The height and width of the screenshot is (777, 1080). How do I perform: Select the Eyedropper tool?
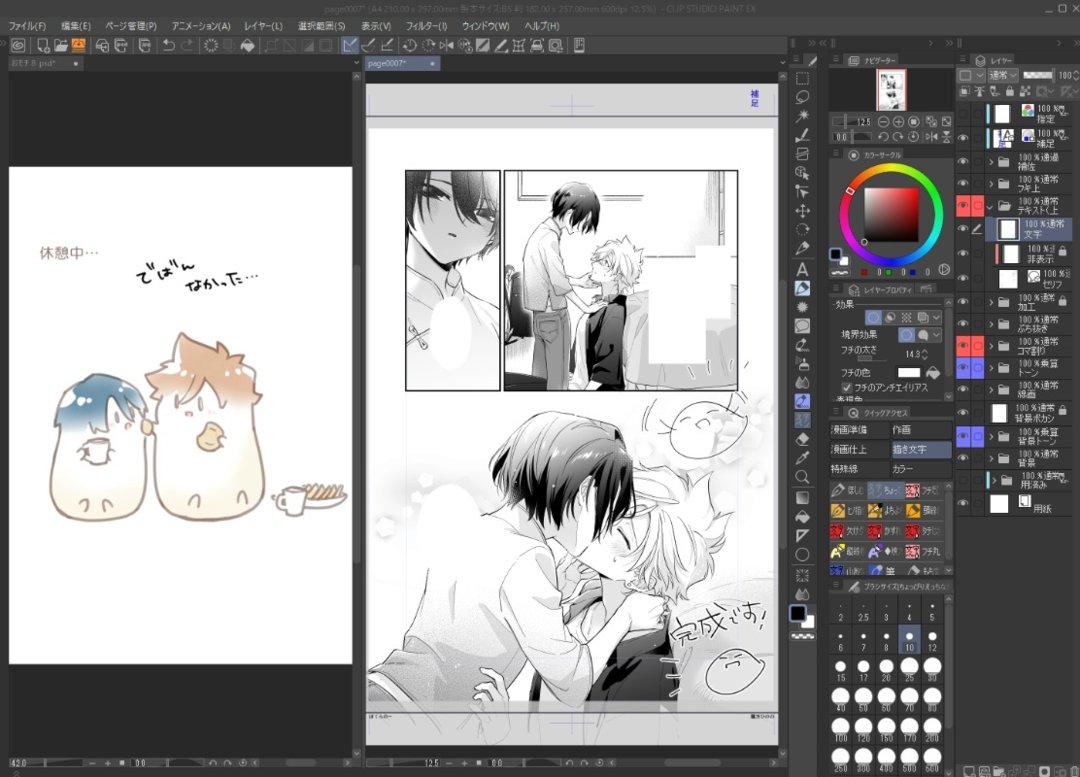point(802,457)
